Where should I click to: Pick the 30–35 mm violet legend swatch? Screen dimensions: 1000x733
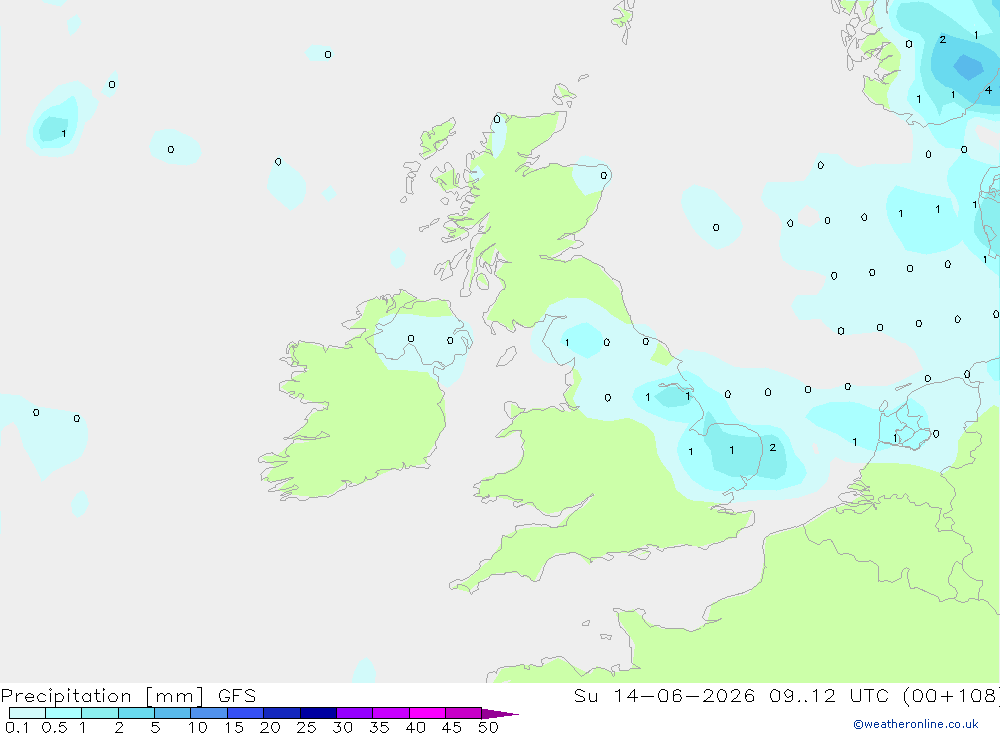pos(355,713)
